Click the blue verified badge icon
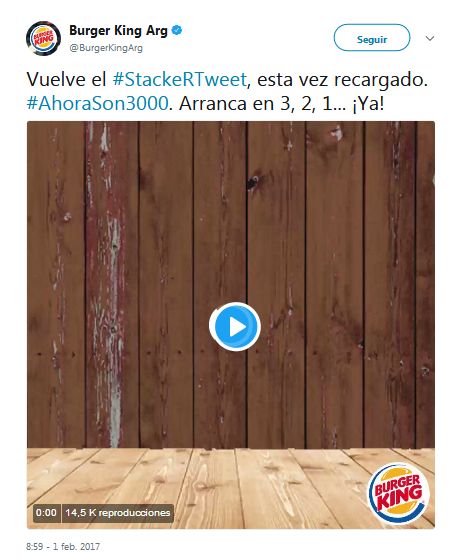Image resolution: width=463 pixels, height=560 pixels. [x=177, y=30]
